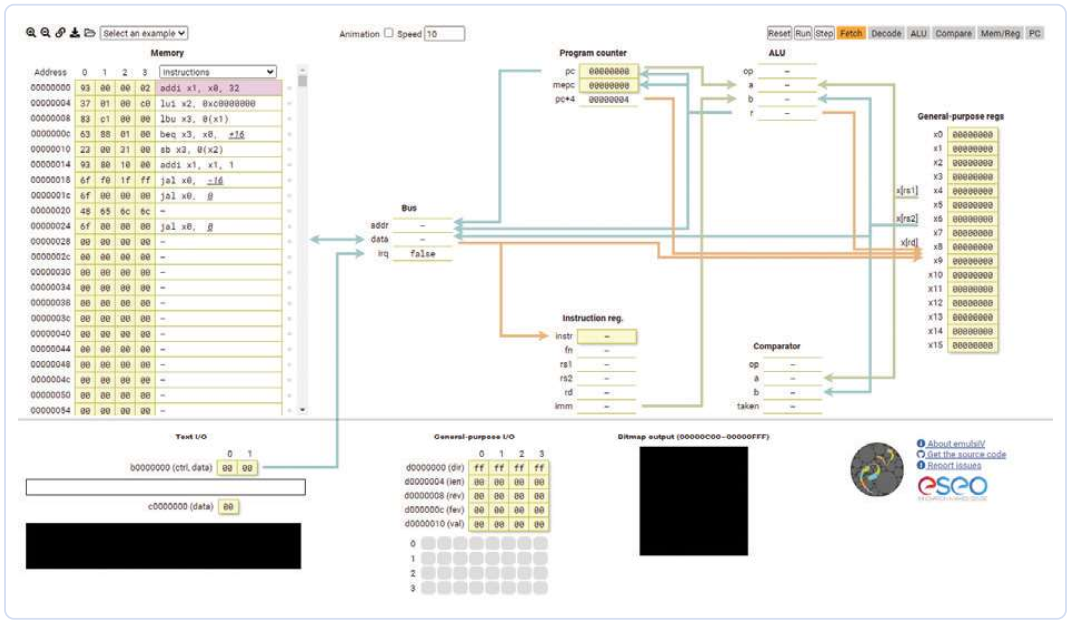Click byte '93' at address 00000000
The image size is (1073, 623).
(x=85, y=88)
